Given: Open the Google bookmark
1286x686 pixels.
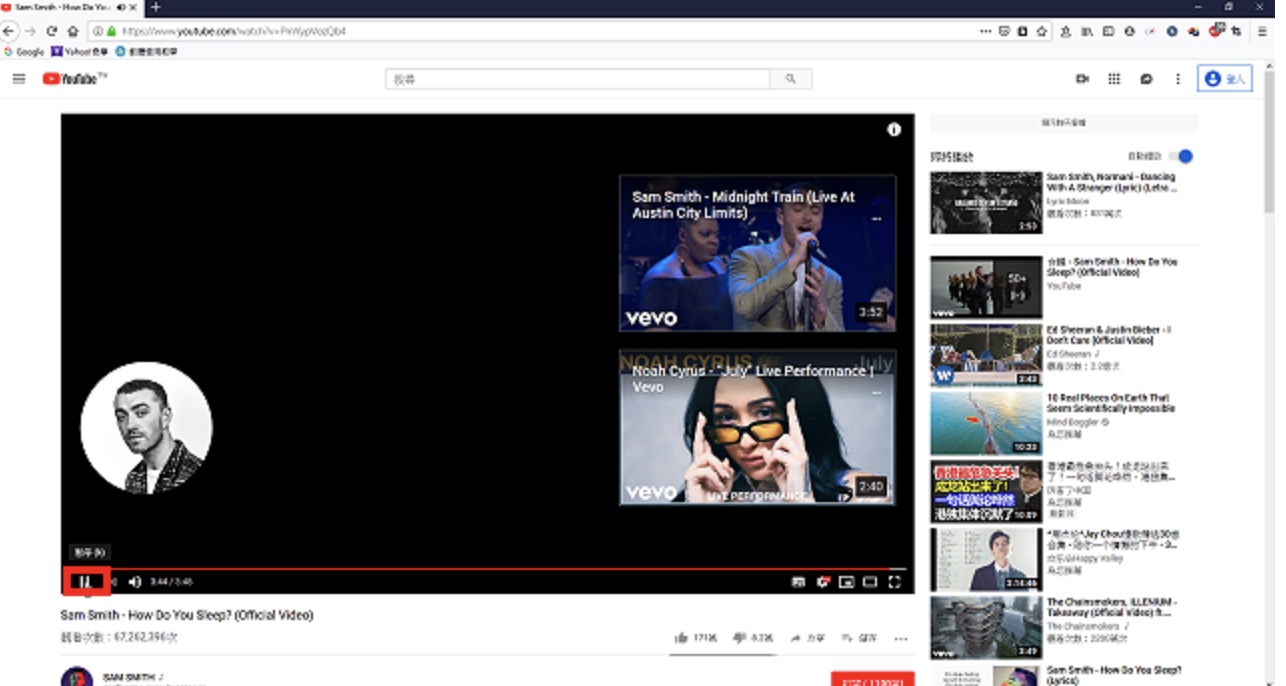Looking at the screenshot, I should (25, 51).
